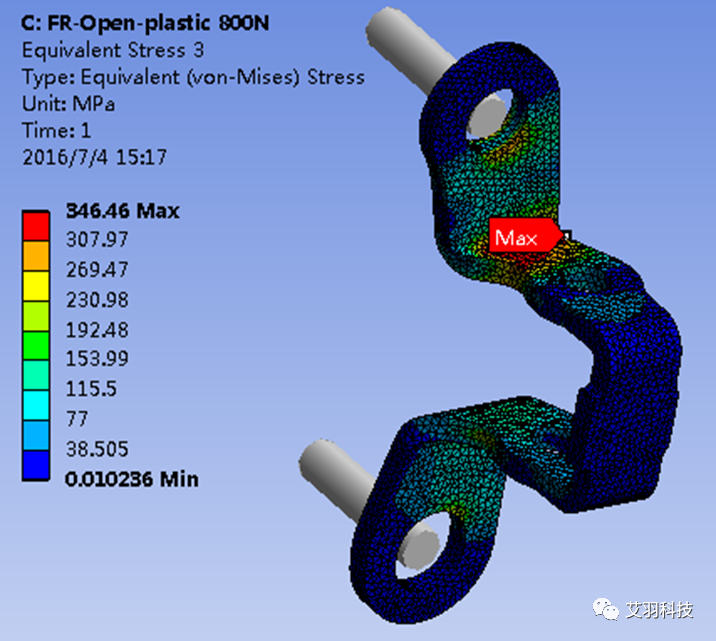Select the '38.505' legend value

(97, 449)
